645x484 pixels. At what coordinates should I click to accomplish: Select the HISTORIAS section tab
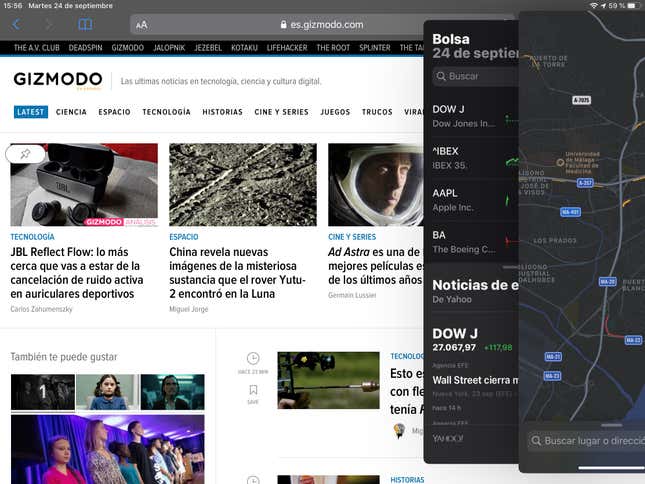coord(223,112)
